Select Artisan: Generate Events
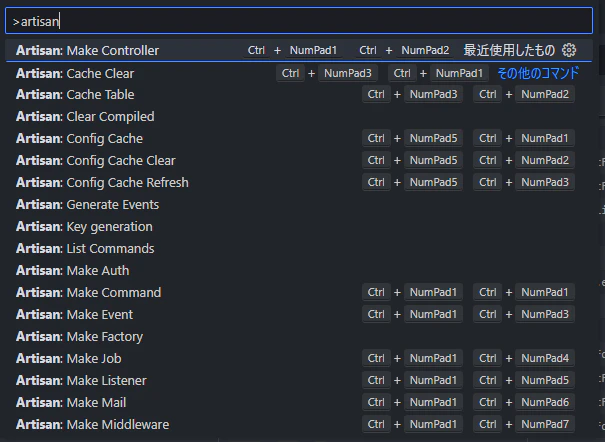The image size is (605, 442). point(299,204)
